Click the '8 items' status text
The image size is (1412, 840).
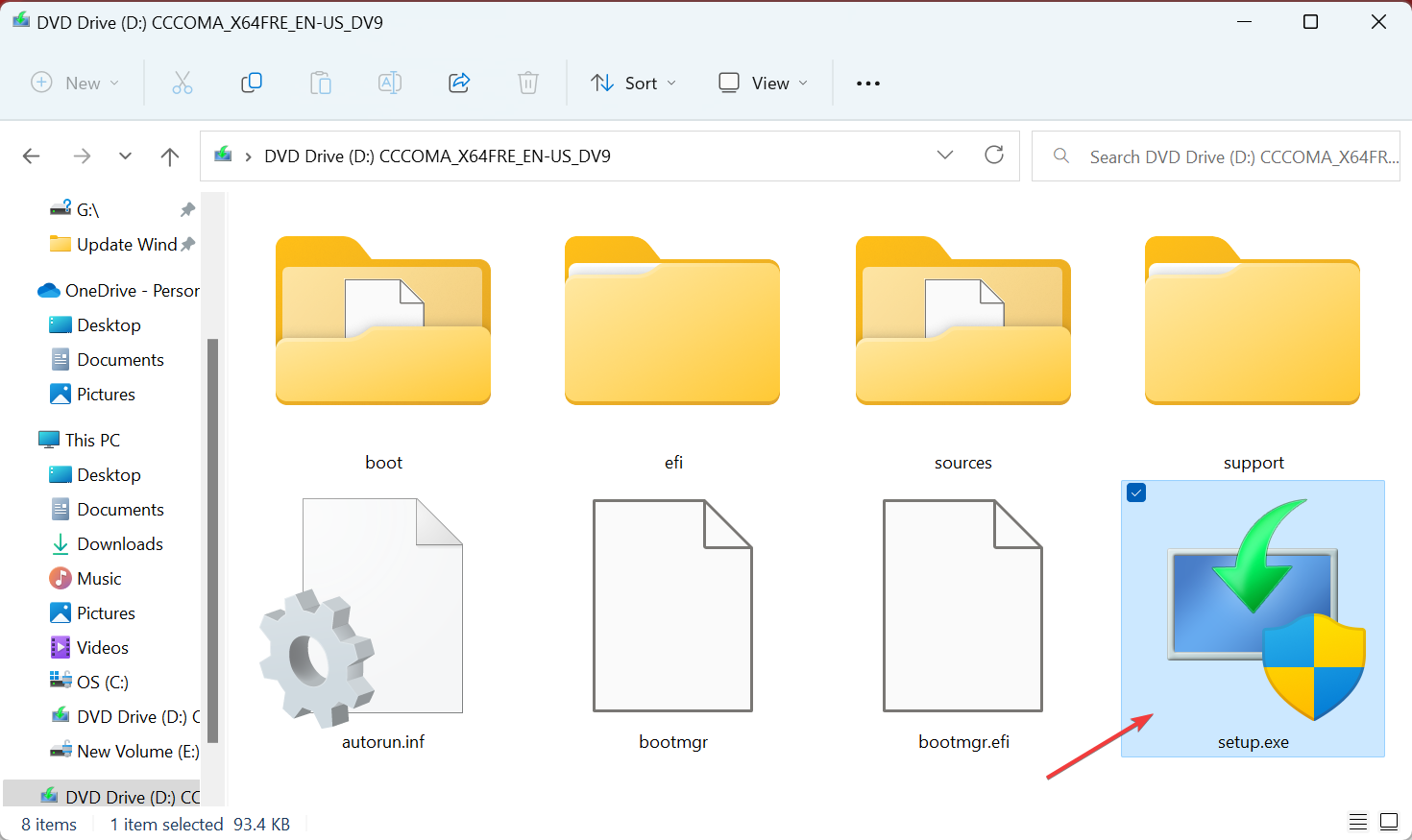(x=49, y=824)
